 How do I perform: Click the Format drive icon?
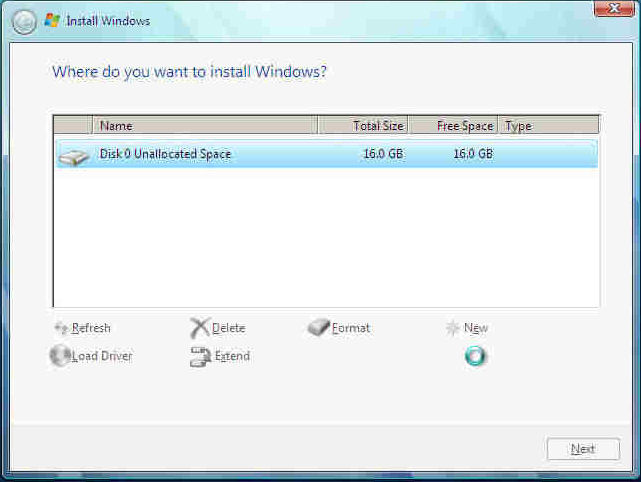tap(318, 328)
